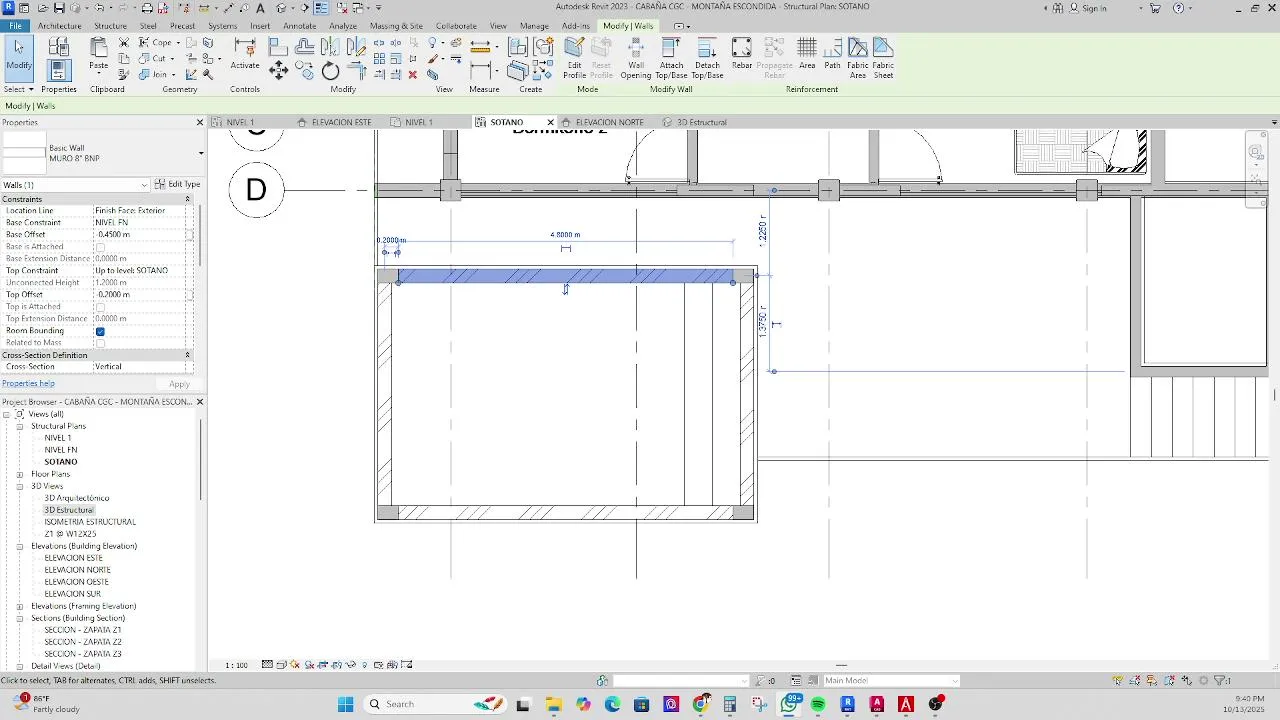Screen dimensions: 1280x720
Task: Click the Type Properties ribbon icon
Action: pos(59,46)
